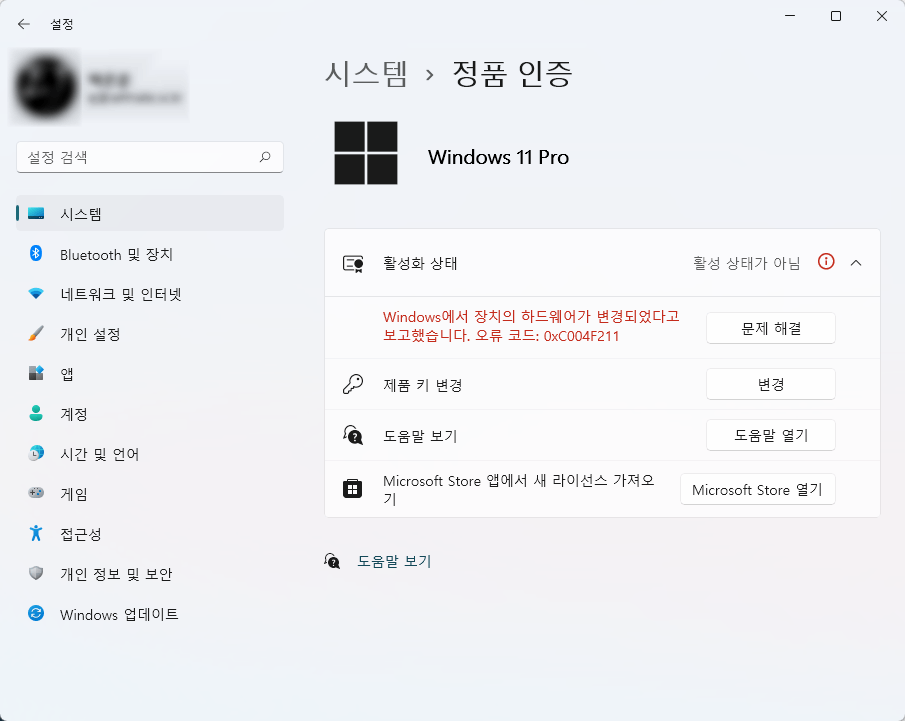Click the 변경 button for product key
This screenshot has height=721, width=905.
pos(771,384)
